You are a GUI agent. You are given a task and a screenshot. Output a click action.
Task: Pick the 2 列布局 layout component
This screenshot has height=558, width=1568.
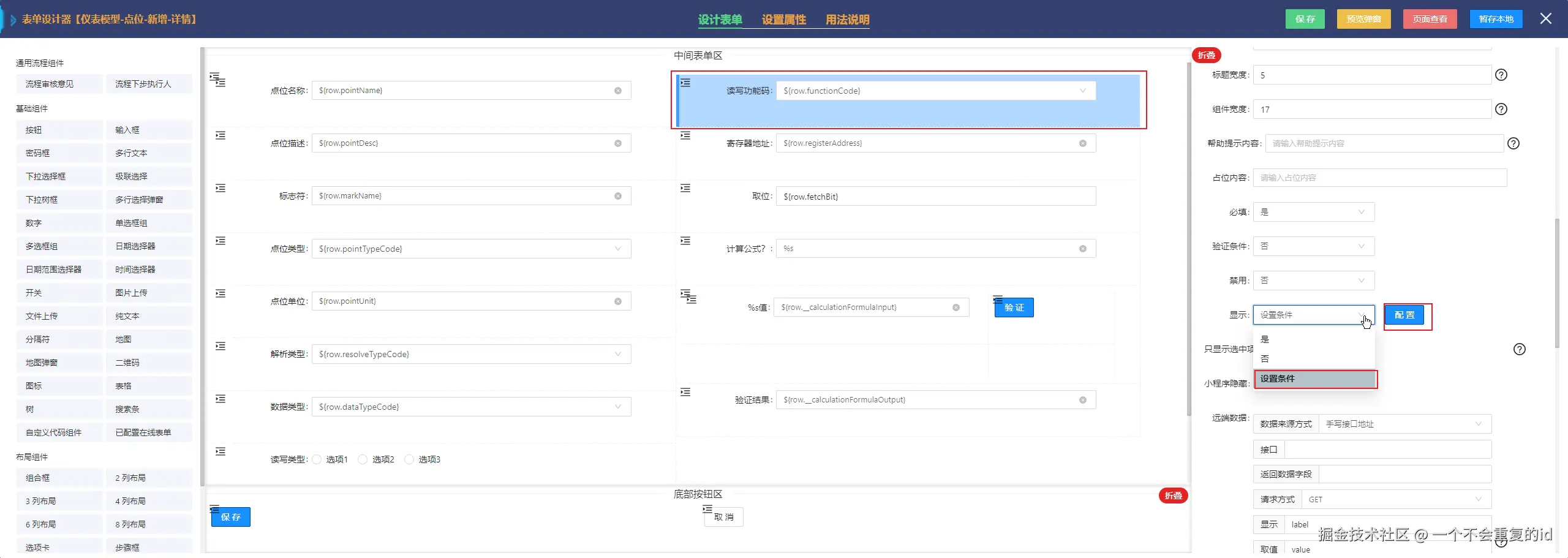149,478
